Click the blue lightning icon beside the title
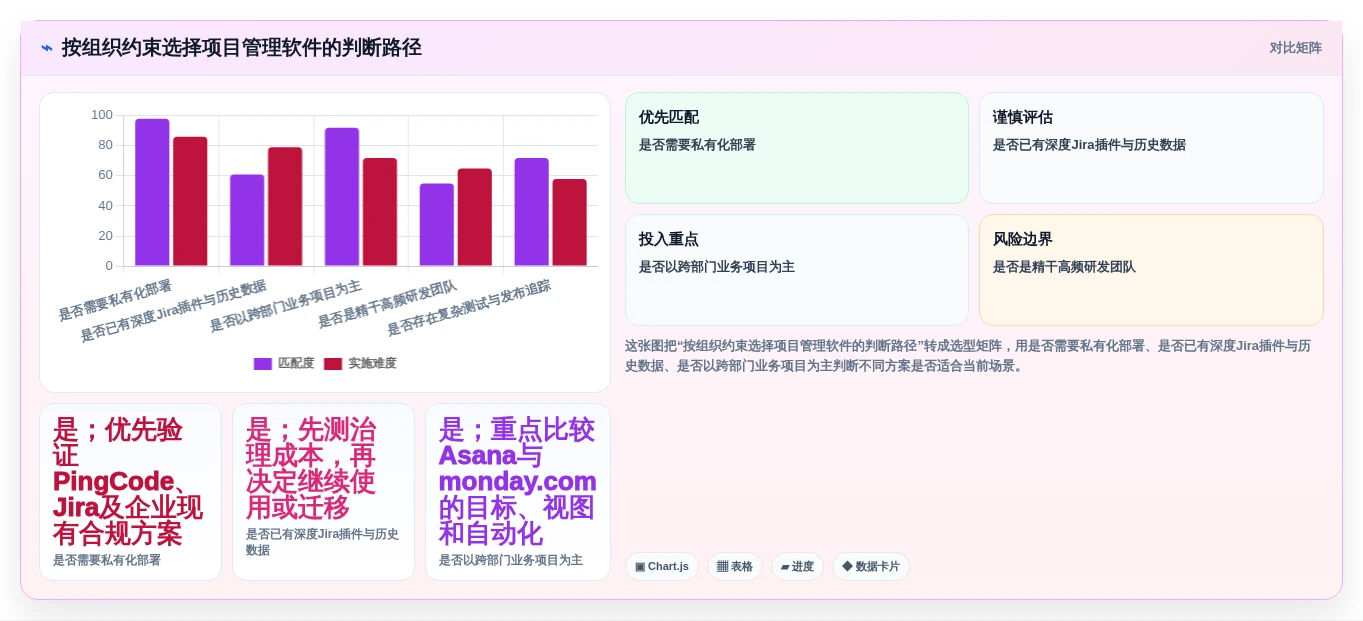The width and height of the screenshot is (1363, 621). tap(47, 48)
